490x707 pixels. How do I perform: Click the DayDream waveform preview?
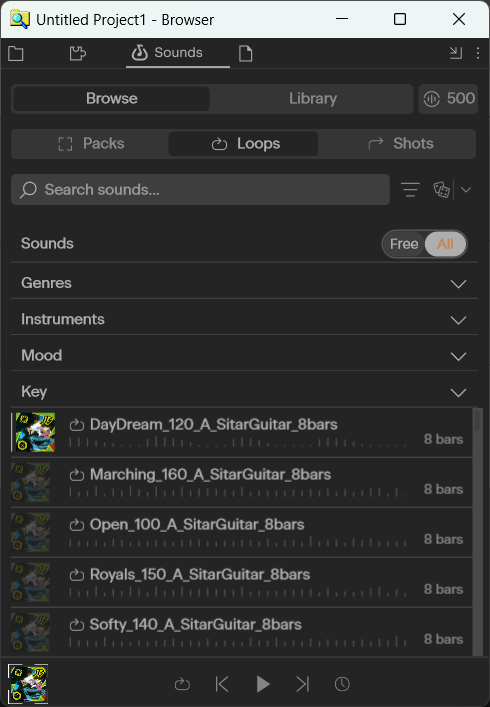(238, 443)
